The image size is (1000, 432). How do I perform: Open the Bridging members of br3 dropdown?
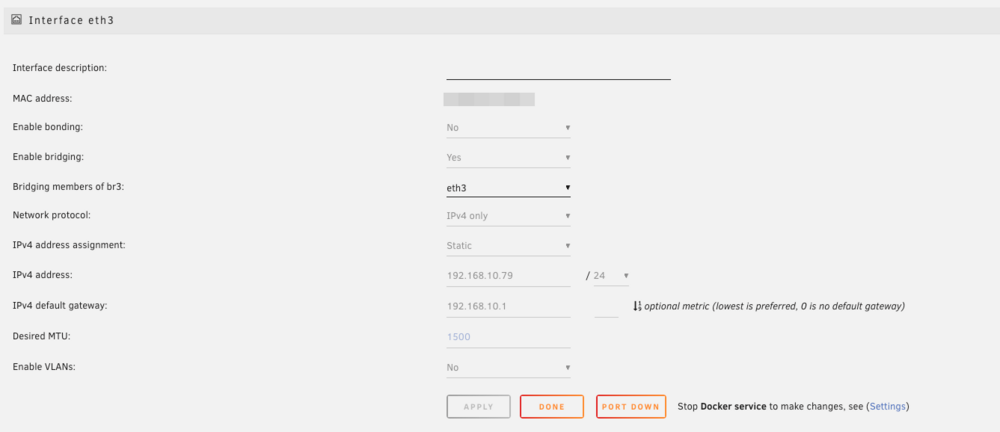click(508, 188)
